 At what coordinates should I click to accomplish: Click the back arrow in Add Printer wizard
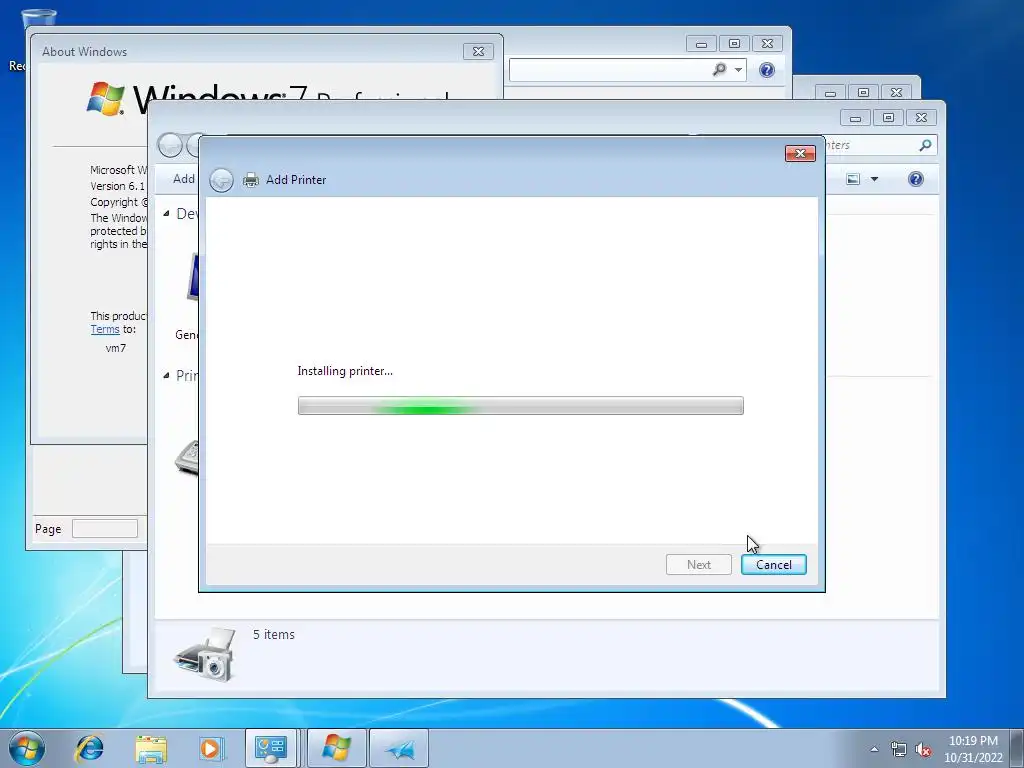pyautogui.click(x=221, y=180)
